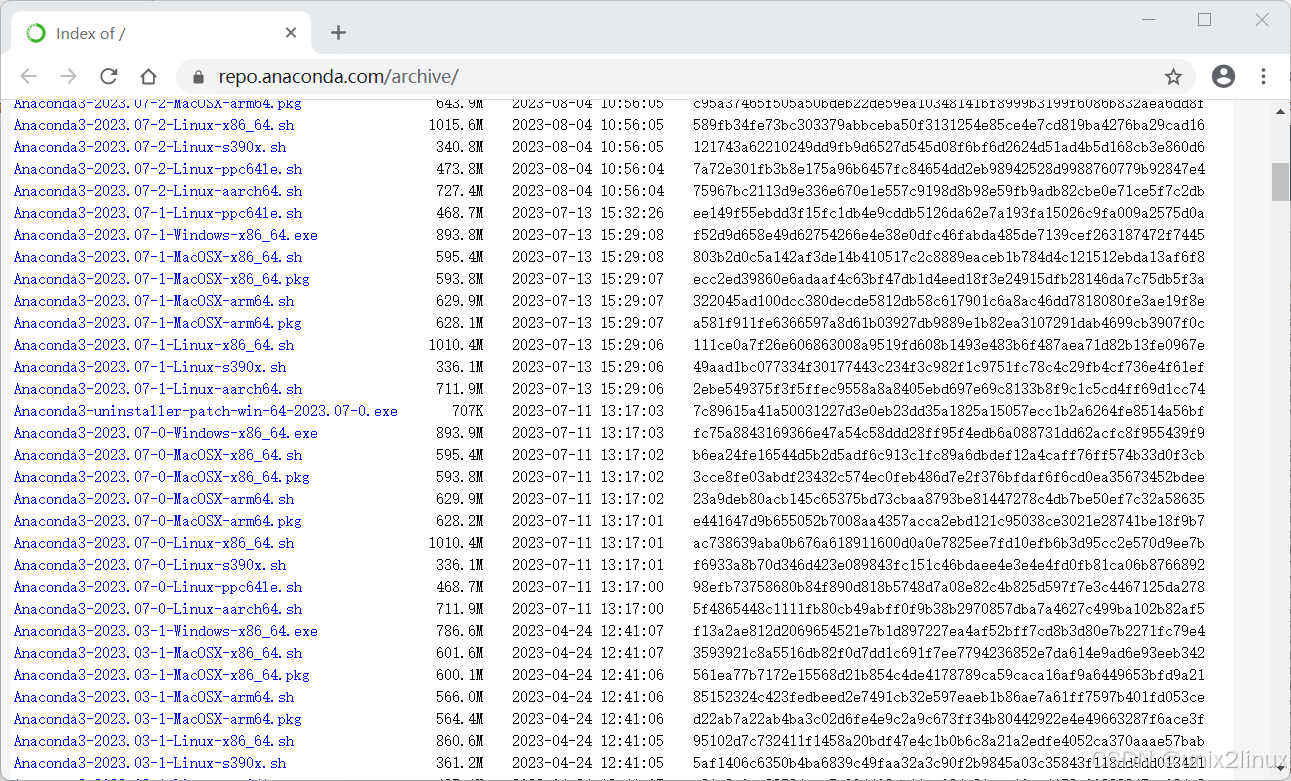
Task: Click hash of 2023.07-1-Linux-ppc64le.sh starting ee149f55
Action: 949,213
